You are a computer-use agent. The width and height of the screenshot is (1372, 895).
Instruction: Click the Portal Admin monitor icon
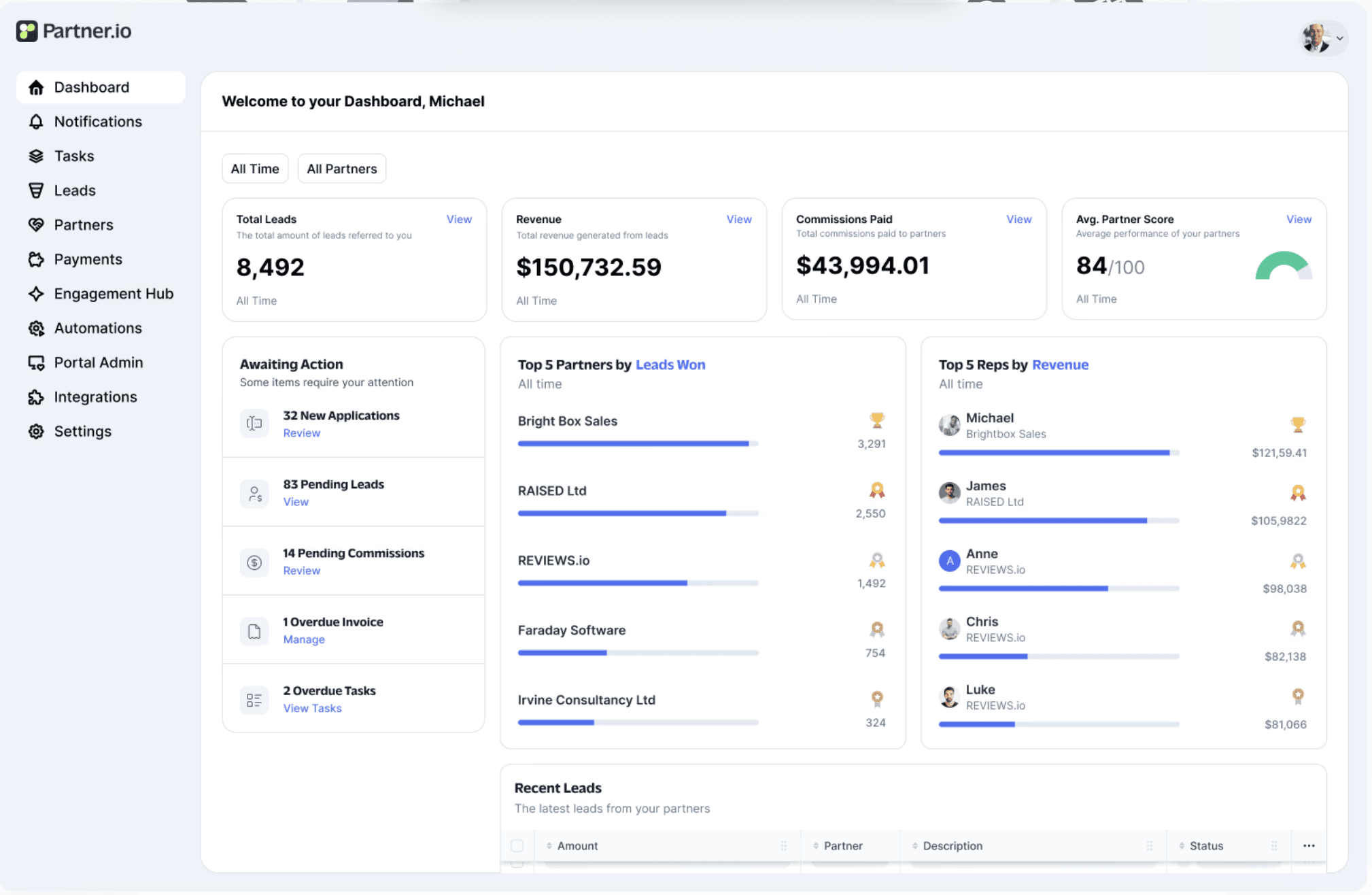(36, 362)
